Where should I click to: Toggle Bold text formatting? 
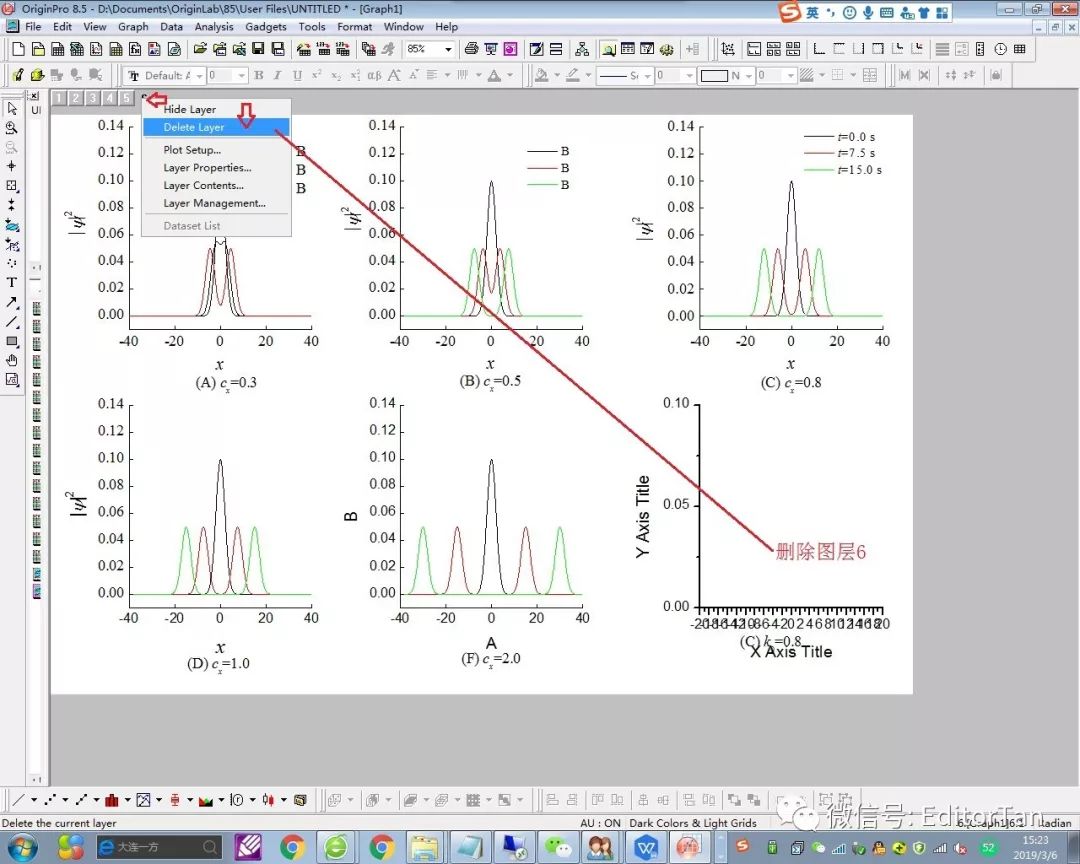click(x=259, y=75)
